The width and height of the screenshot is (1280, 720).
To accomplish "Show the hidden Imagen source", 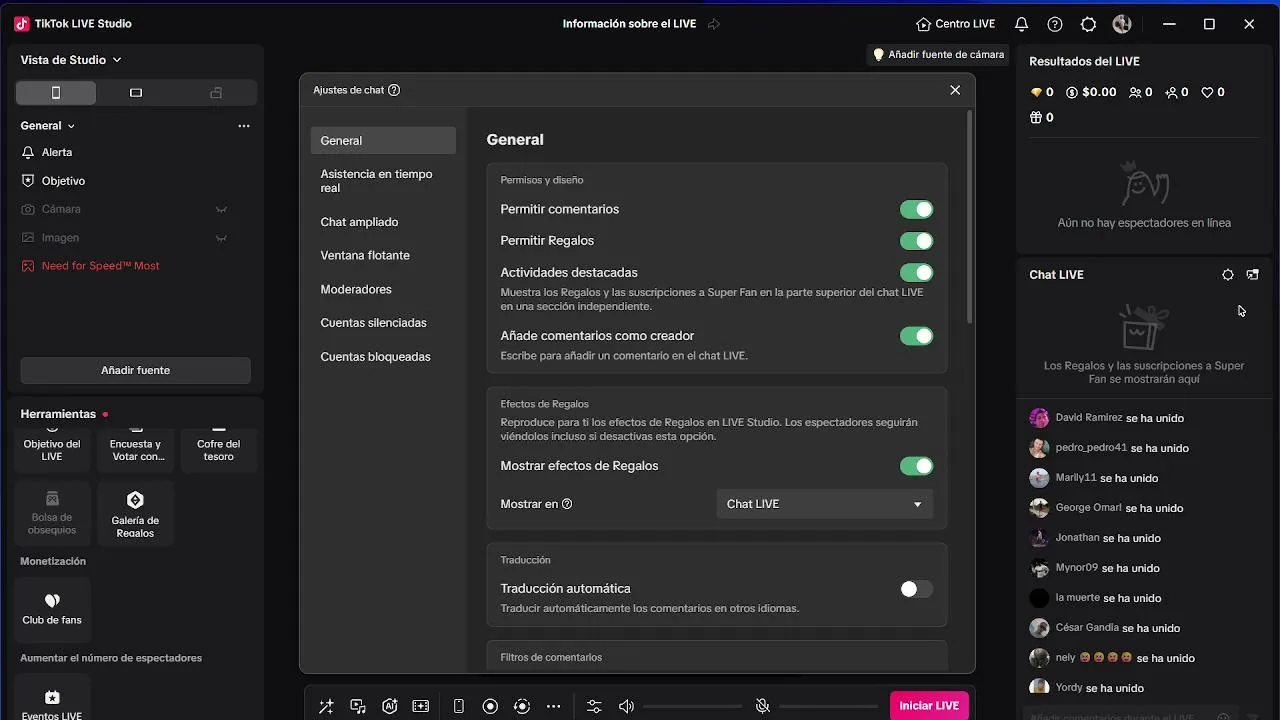I will tap(221, 238).
